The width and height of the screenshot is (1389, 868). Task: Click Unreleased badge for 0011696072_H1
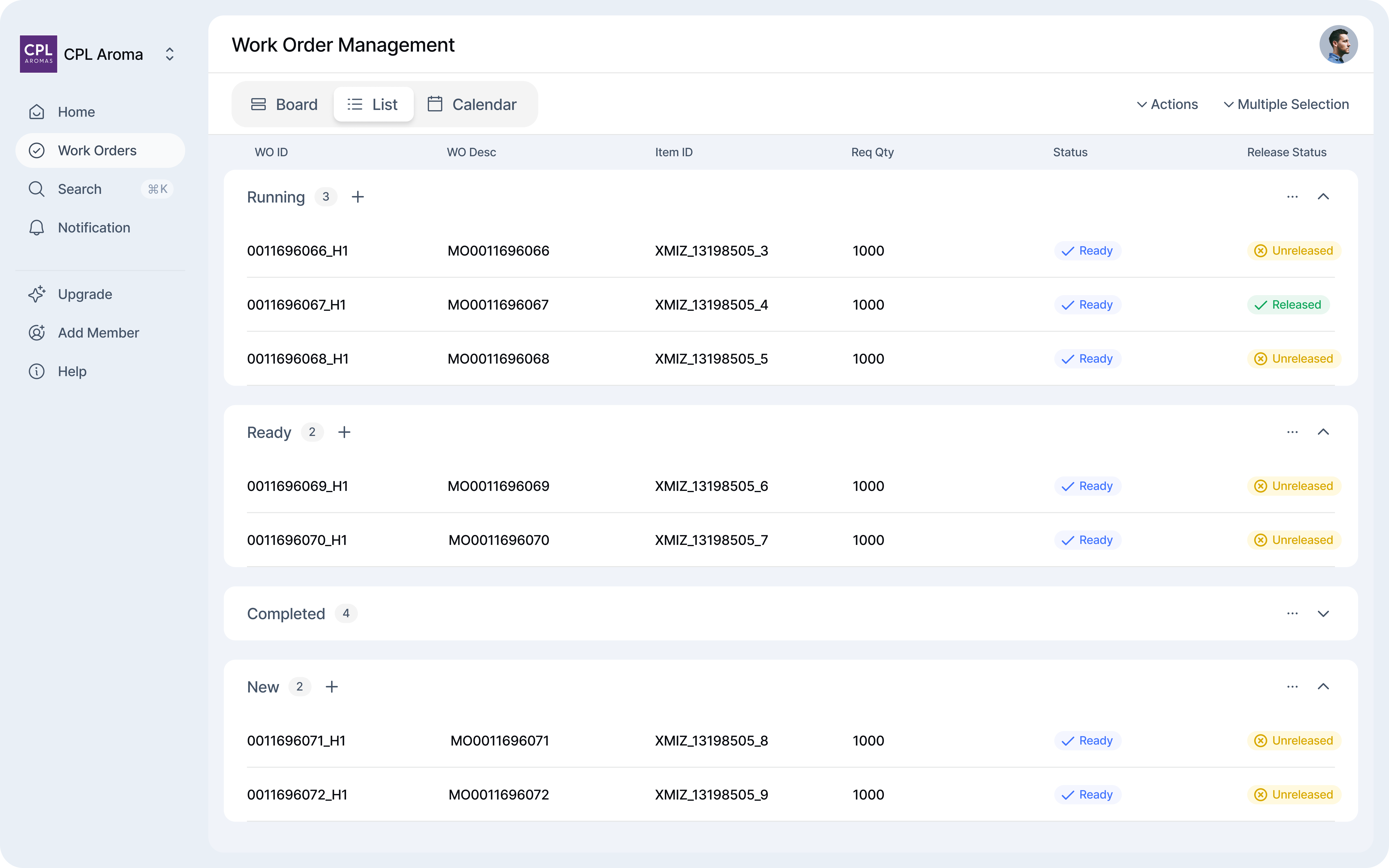click(1294, 794)
